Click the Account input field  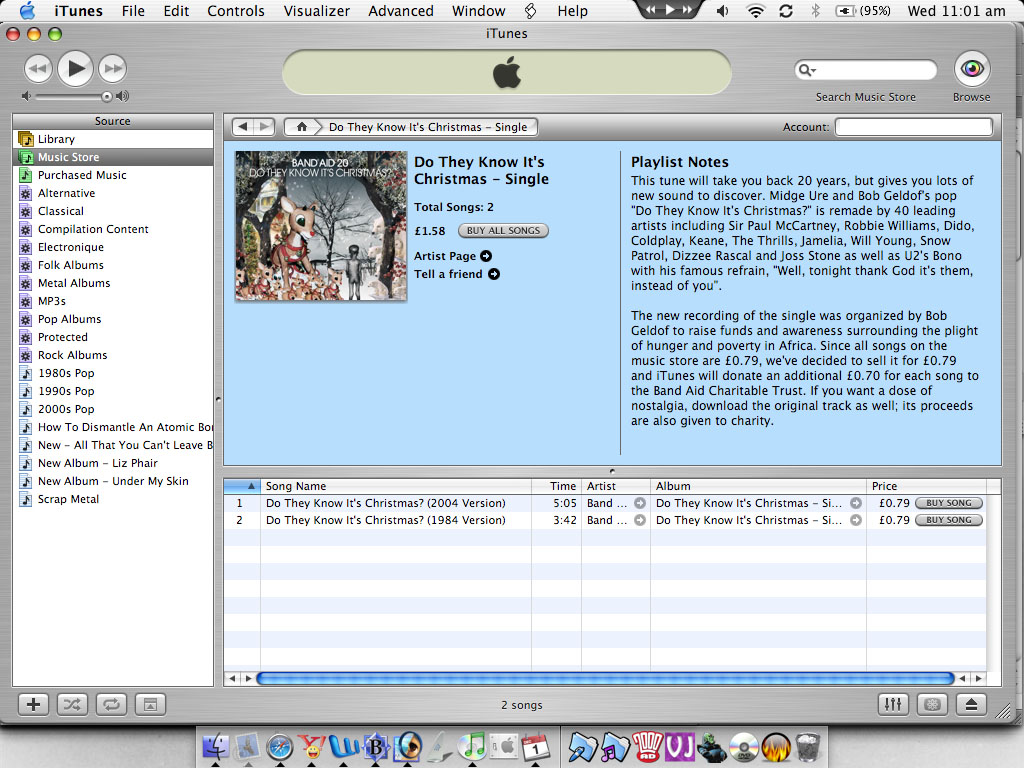point(914,127)
